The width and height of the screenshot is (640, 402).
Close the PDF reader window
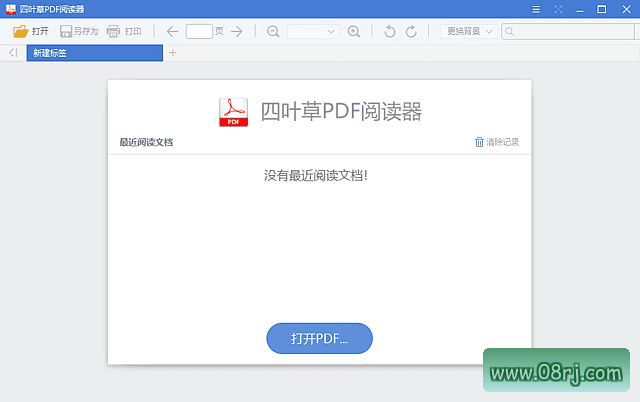pos(627,9)
